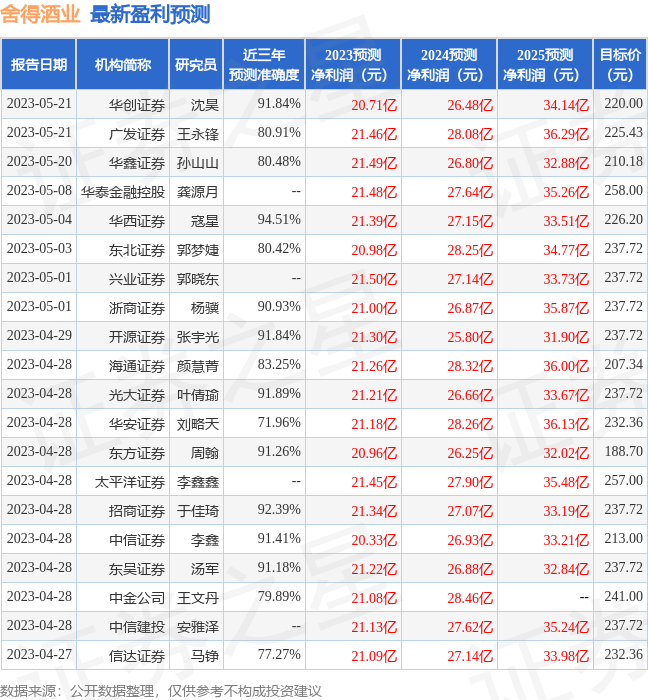Click 华泰金融控股 institution cell
Viewport: 648px width, 700px height.
(123, 192)
